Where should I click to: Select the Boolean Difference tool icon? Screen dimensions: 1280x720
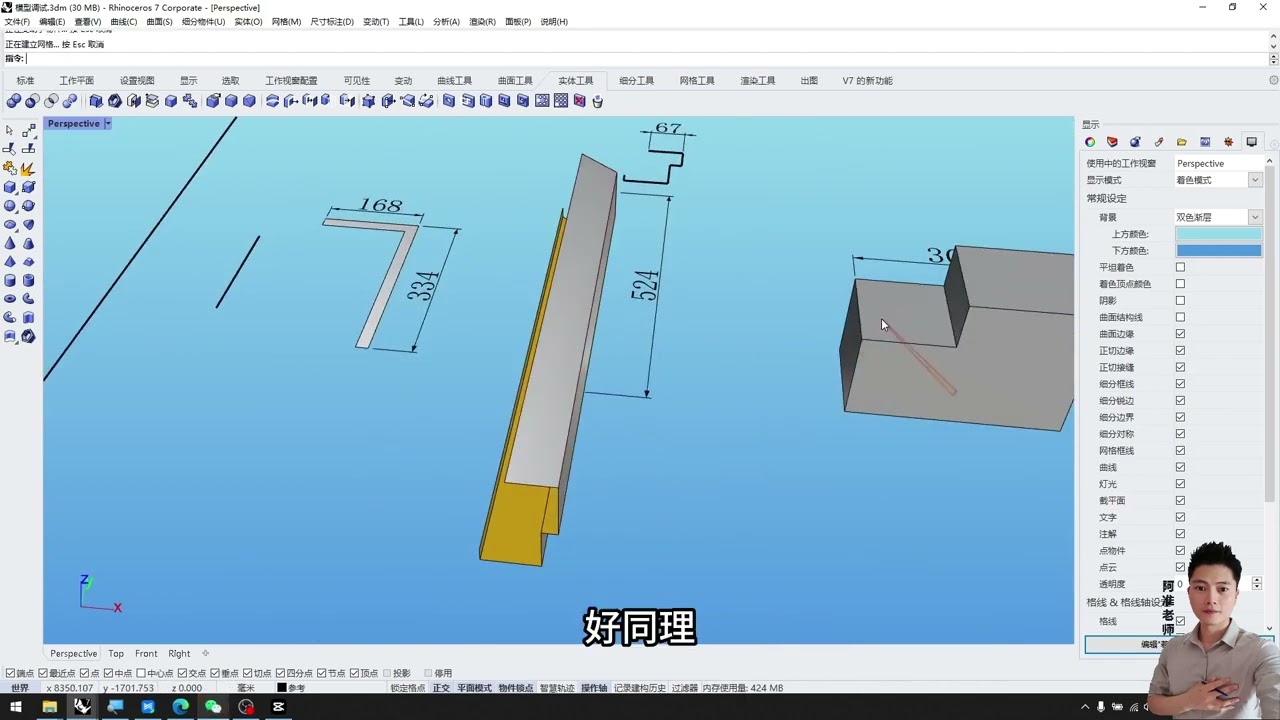tap(32, 101)
